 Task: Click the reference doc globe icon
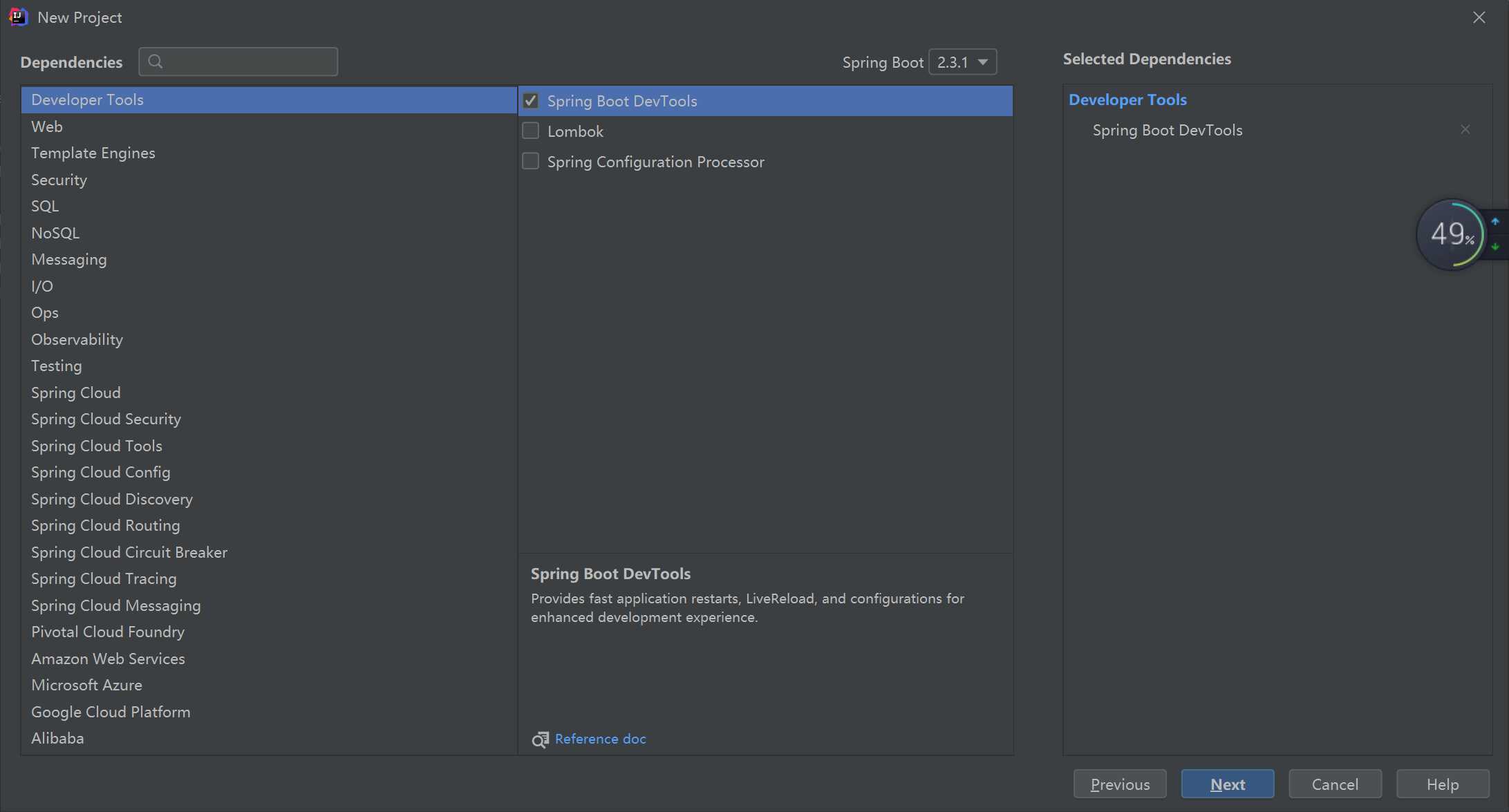(x=540, y=739)
